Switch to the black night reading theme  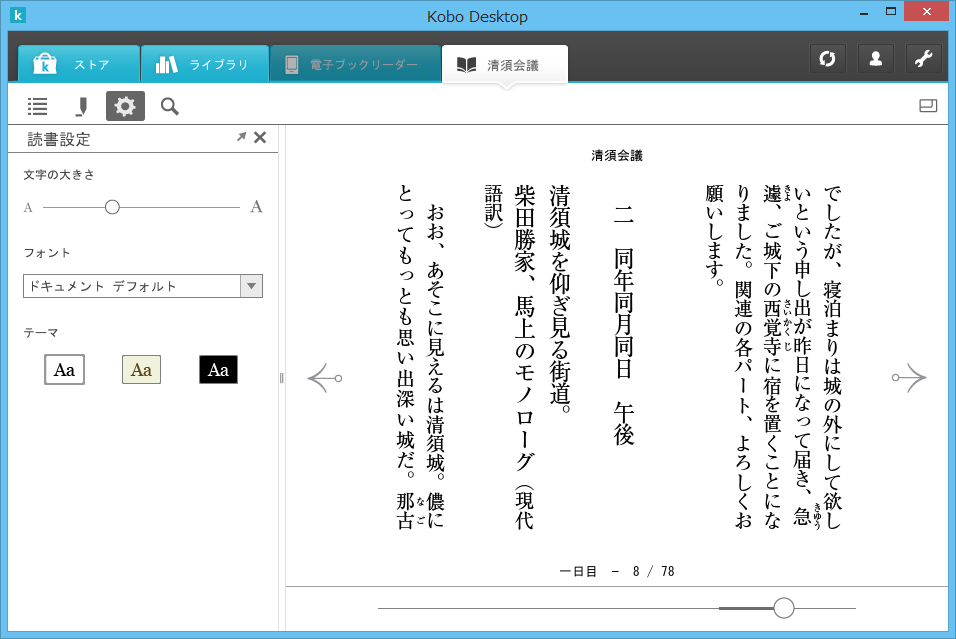pyautogui.click(x=218, y=369)
